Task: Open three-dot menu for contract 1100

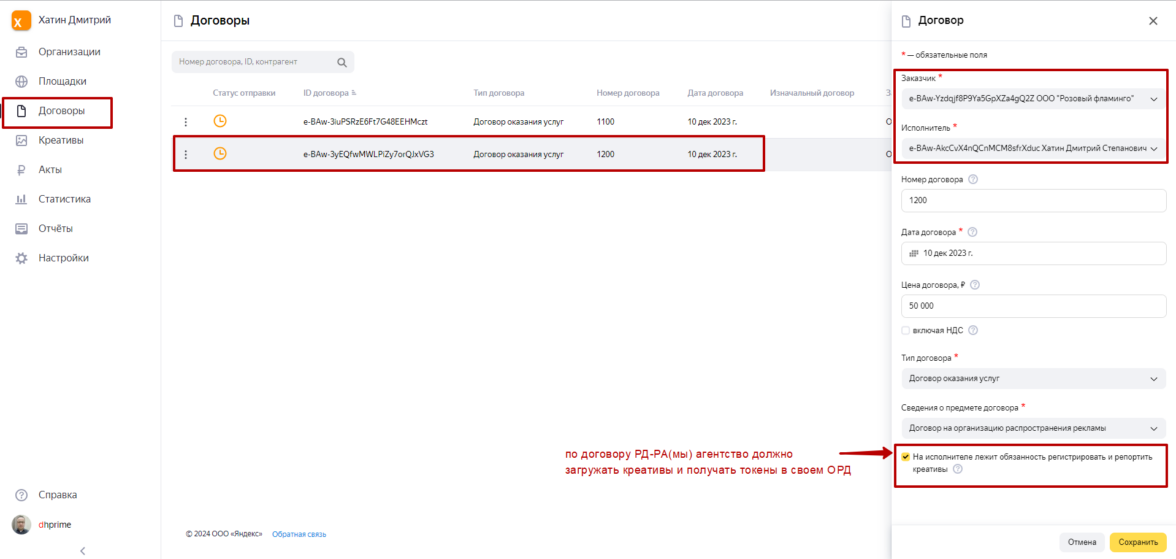Action: [x=185, y=122]
